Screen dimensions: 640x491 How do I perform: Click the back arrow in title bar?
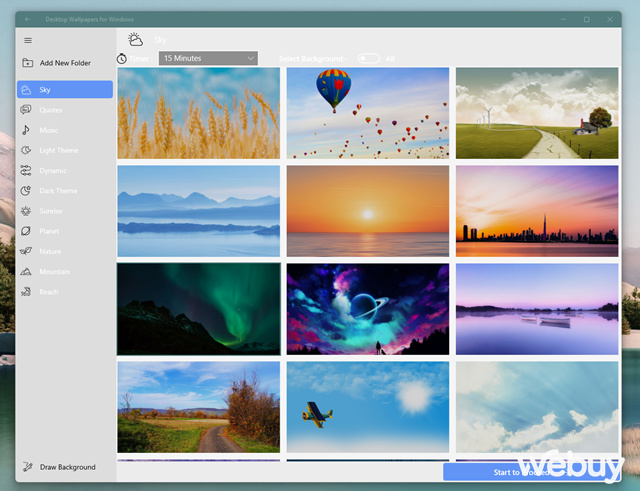tap(27, 19)
